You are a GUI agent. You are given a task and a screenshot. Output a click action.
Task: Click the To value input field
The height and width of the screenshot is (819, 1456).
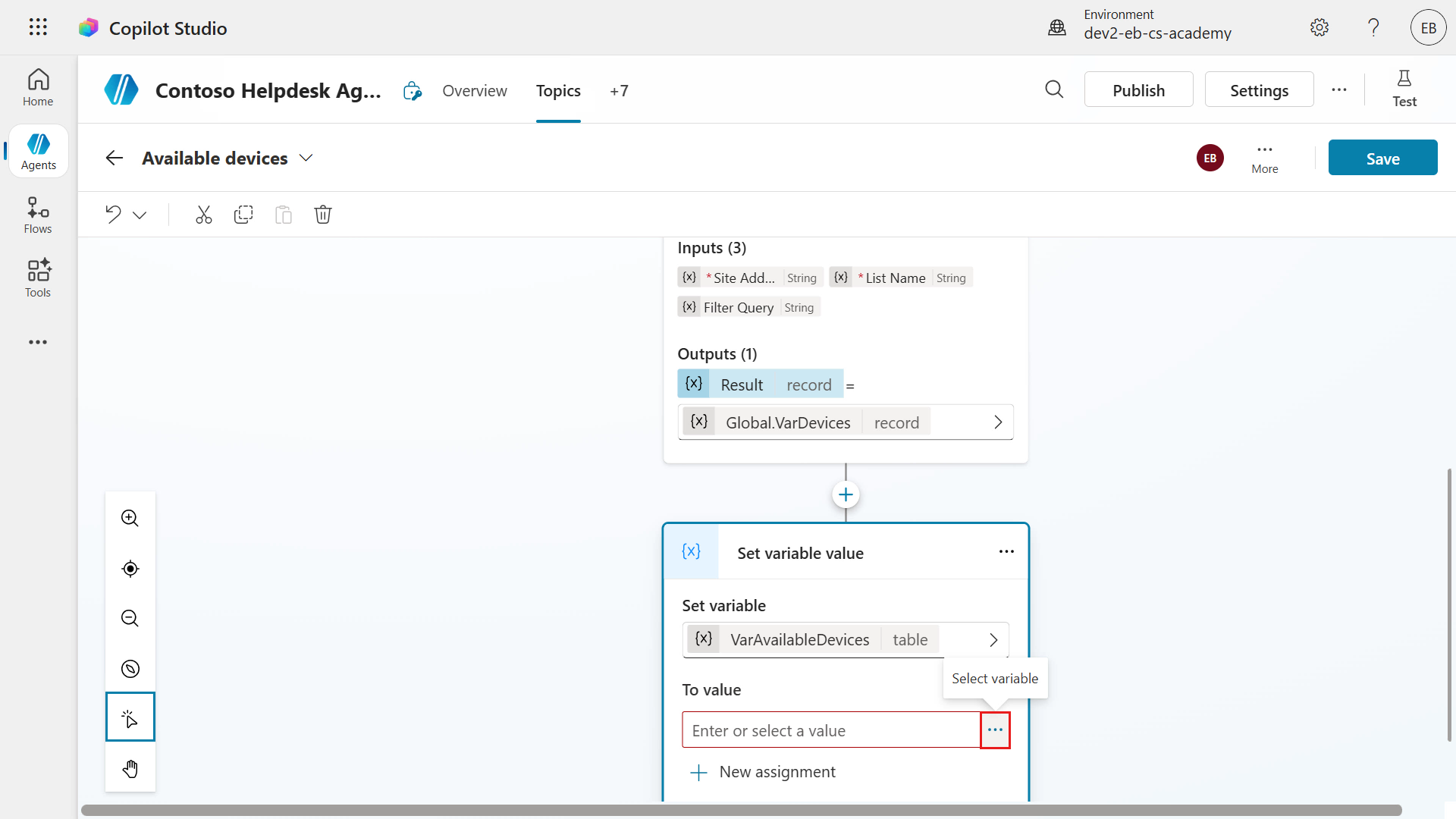[x=831, y=730]
